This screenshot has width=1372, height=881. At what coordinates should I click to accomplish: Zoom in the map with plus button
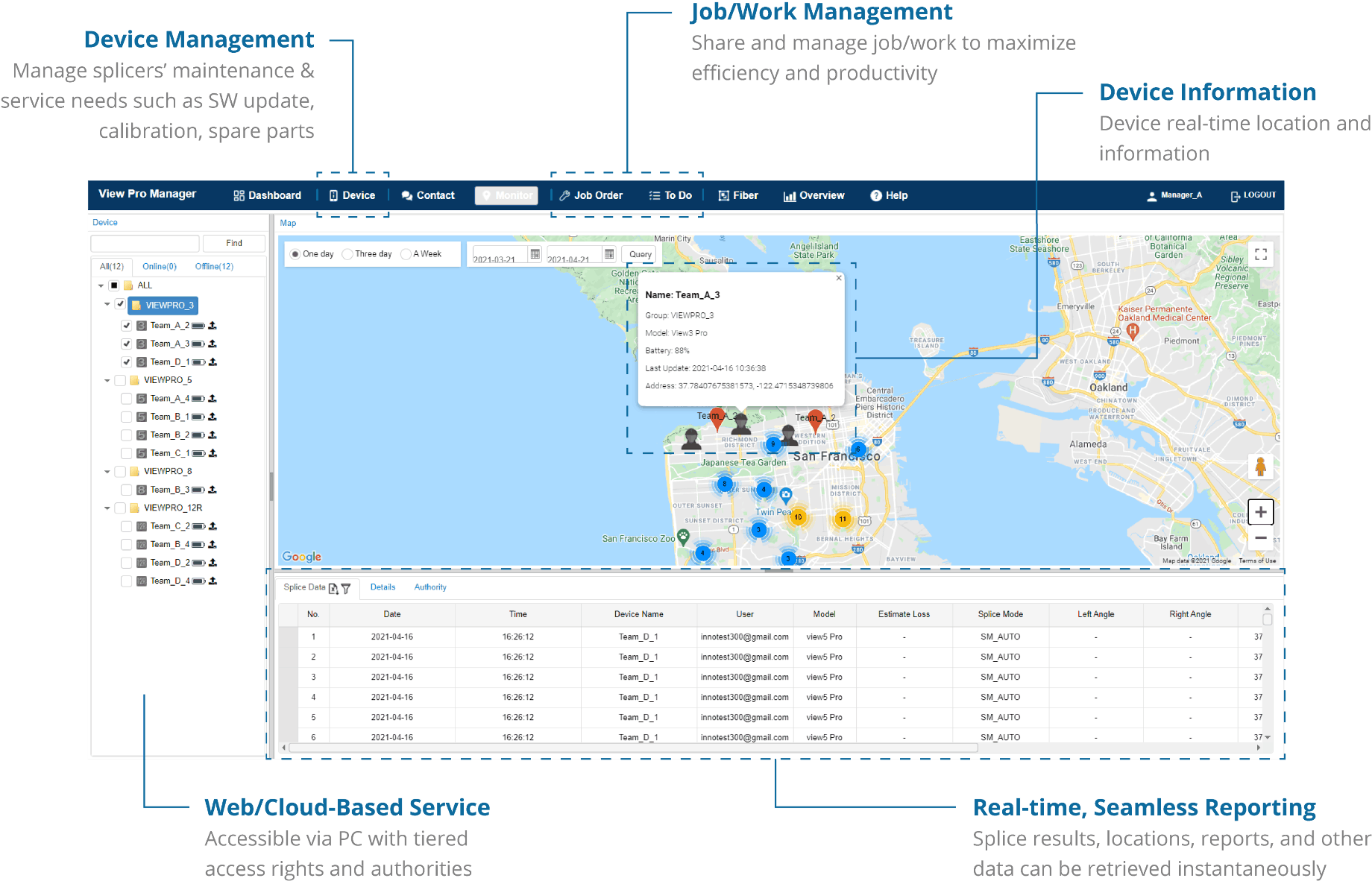[x=1260, y=512]
